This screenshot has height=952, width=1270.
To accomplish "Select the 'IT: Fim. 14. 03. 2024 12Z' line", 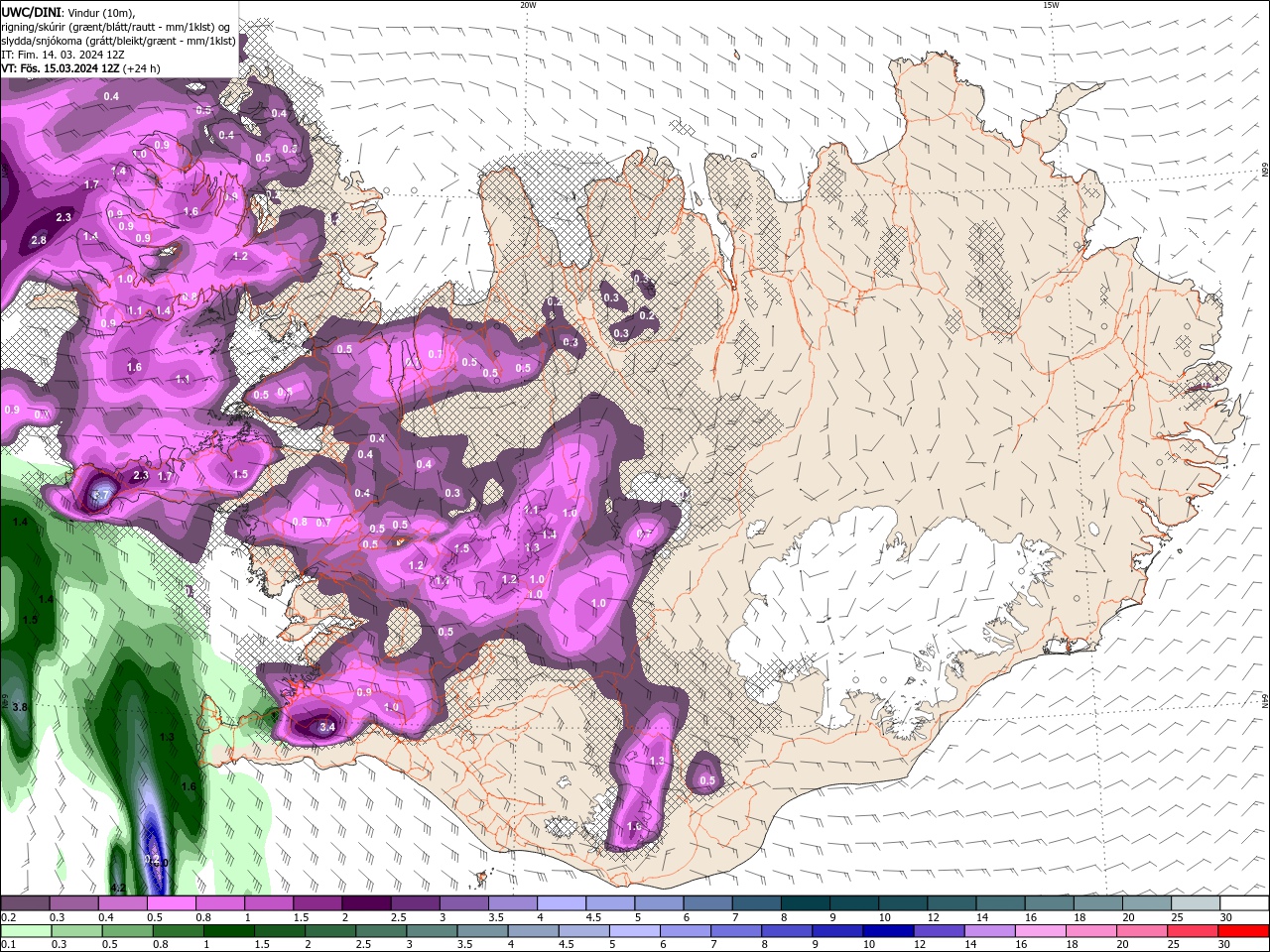I will click(x=63, y=55).
